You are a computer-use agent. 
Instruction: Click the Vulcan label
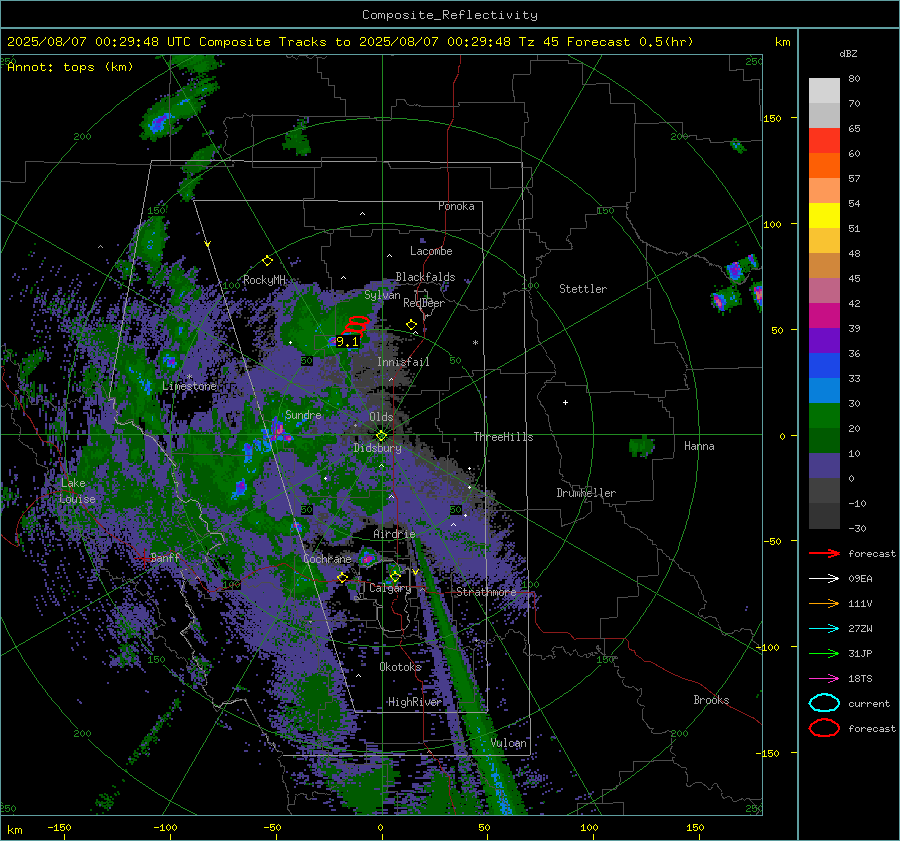[508, 743]
